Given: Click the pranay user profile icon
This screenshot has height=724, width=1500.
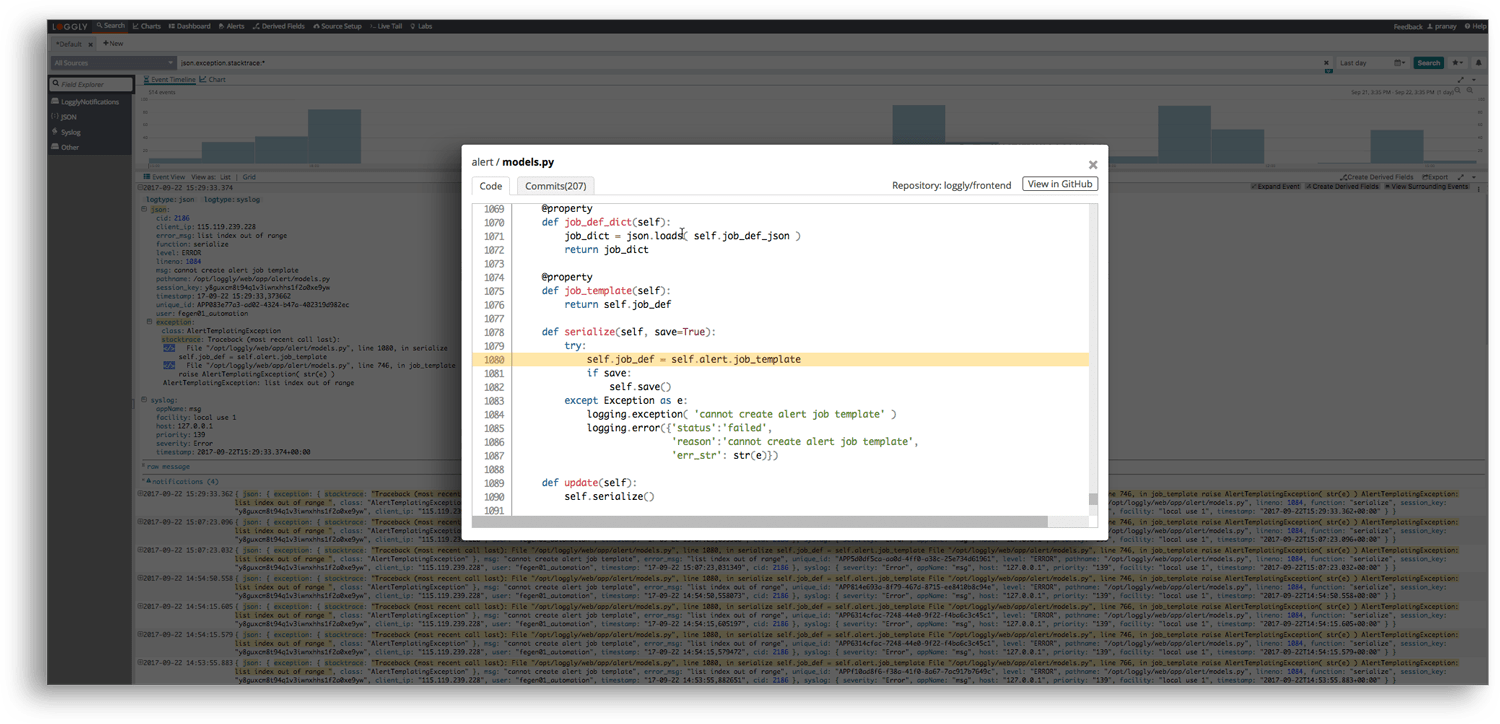Looking at the screenshot, I should point(1431,27).
